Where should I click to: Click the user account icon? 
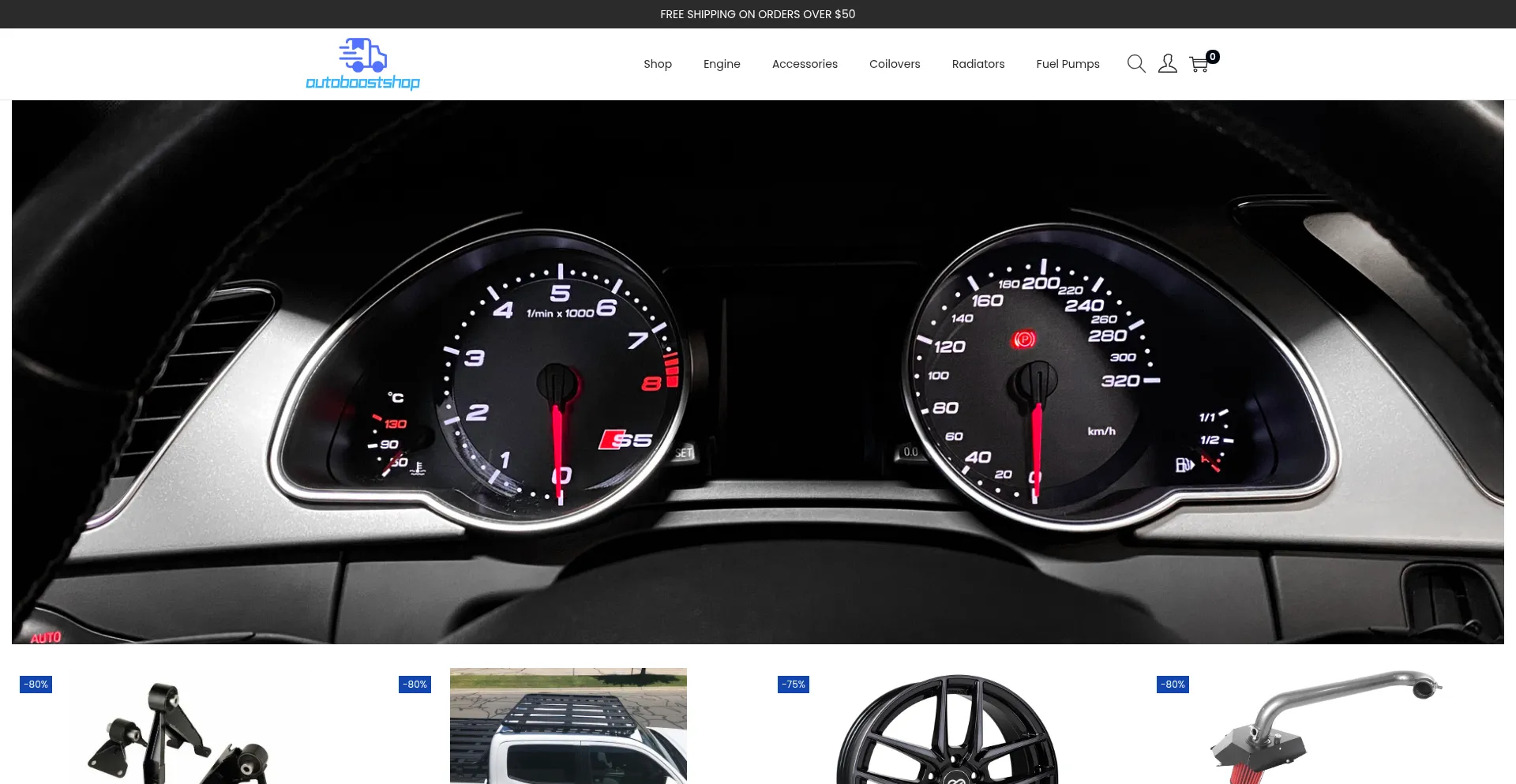1168,64
